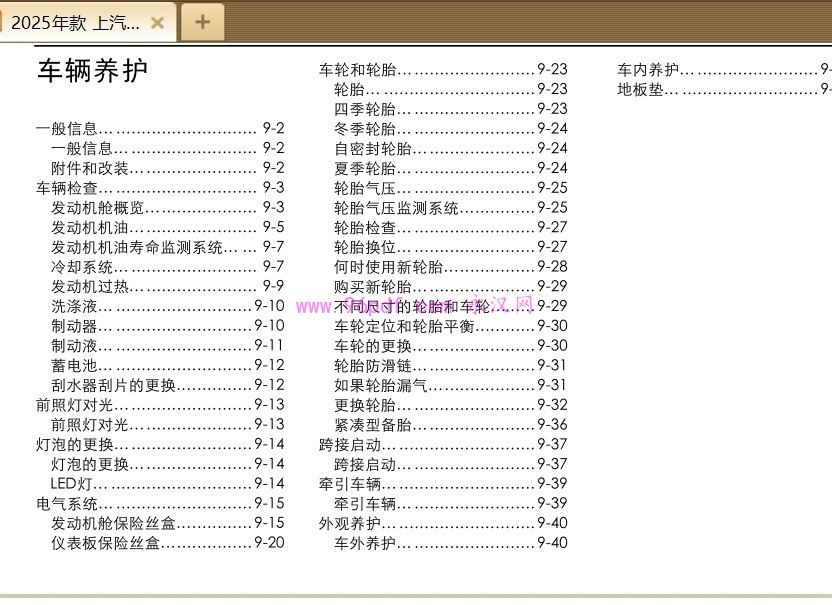
Task: Open a new tab with the plus button
Action: pyautogui.click(x=202, y=20)
